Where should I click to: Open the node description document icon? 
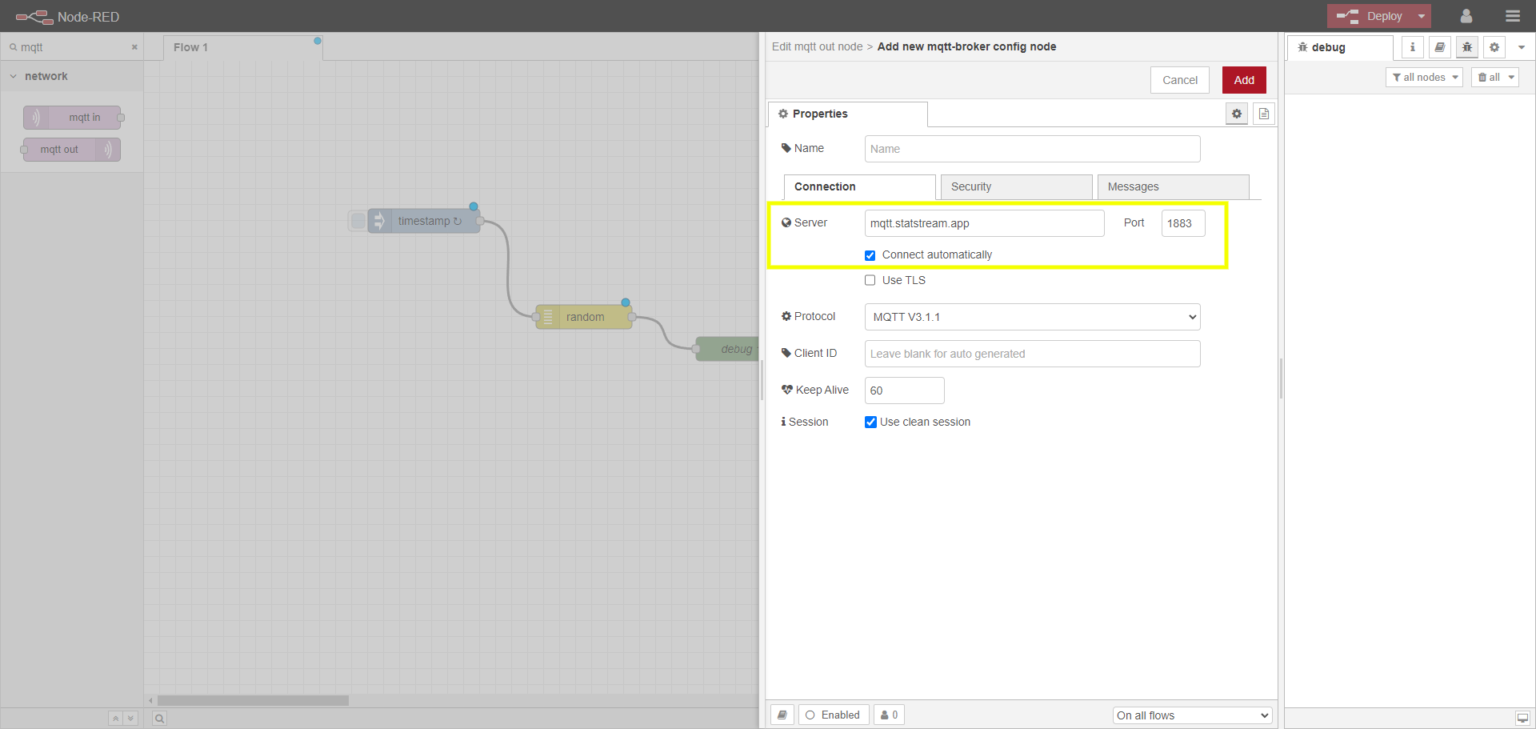pyautogui.click(x=1264, y=114)
